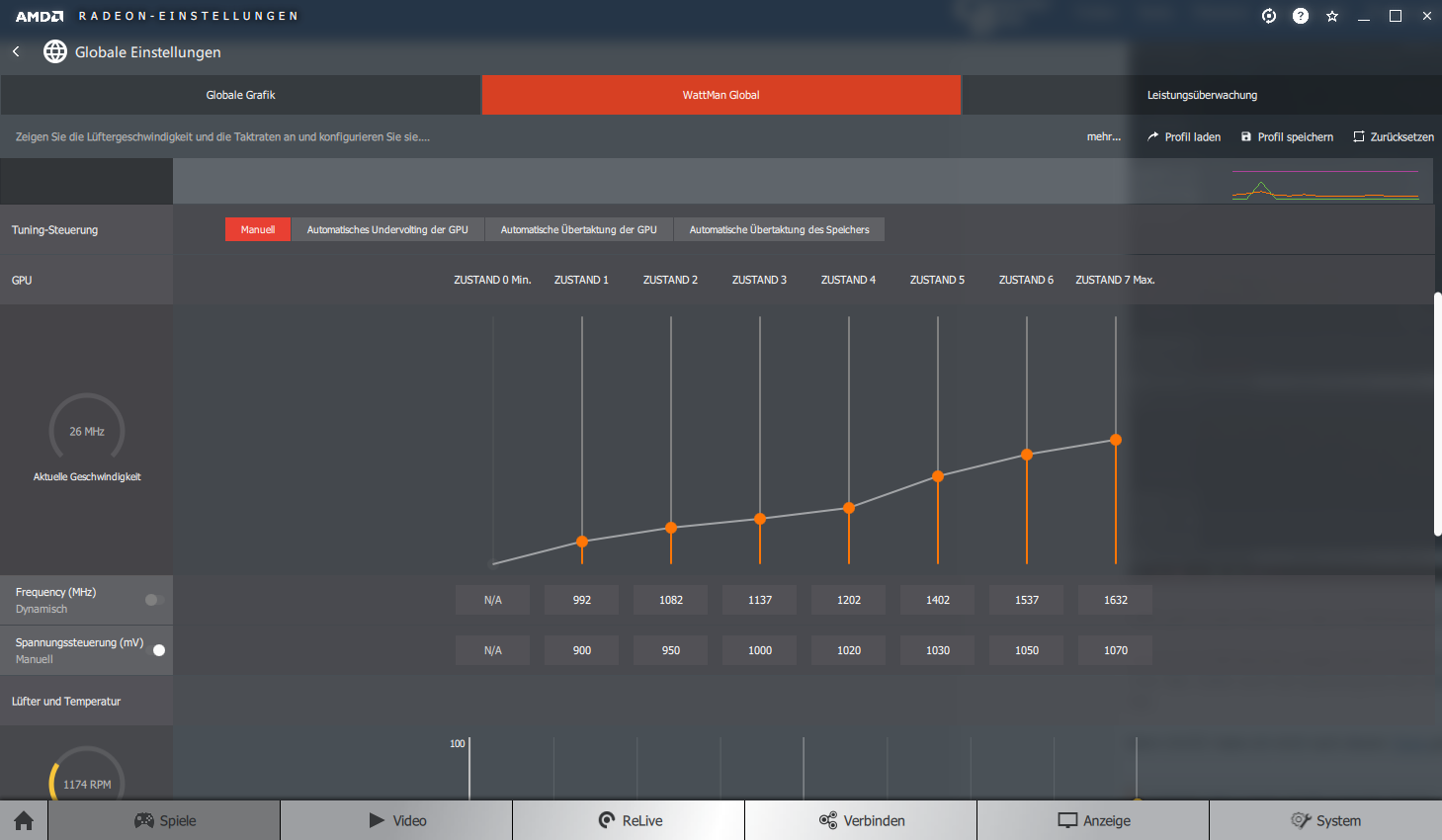Screen dimensions: 1442x840
Task: Click the 1202 frequency field
Action: 849,600
